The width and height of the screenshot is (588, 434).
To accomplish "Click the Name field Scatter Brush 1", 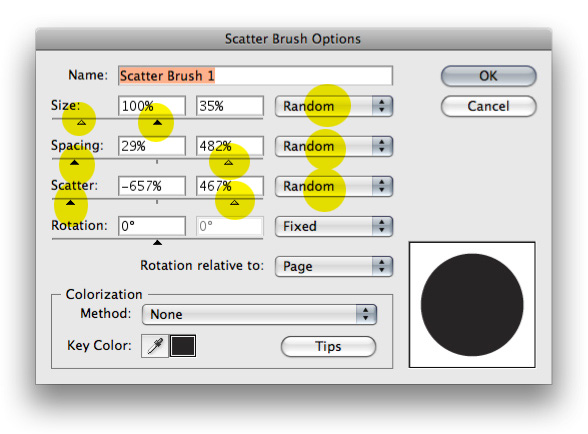I will (x=255, y=75).
